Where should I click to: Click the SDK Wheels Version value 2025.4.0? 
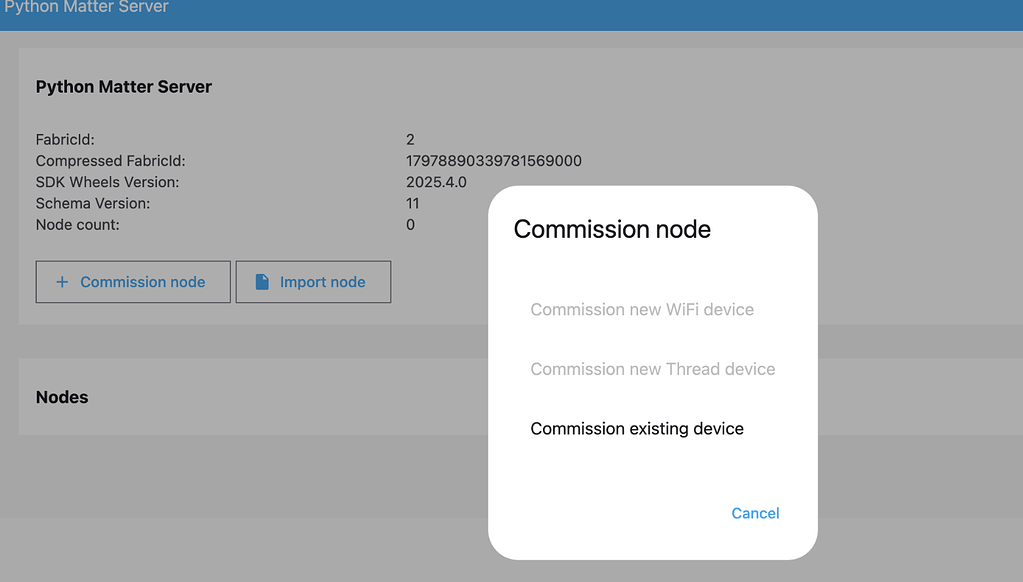[436, 182]
